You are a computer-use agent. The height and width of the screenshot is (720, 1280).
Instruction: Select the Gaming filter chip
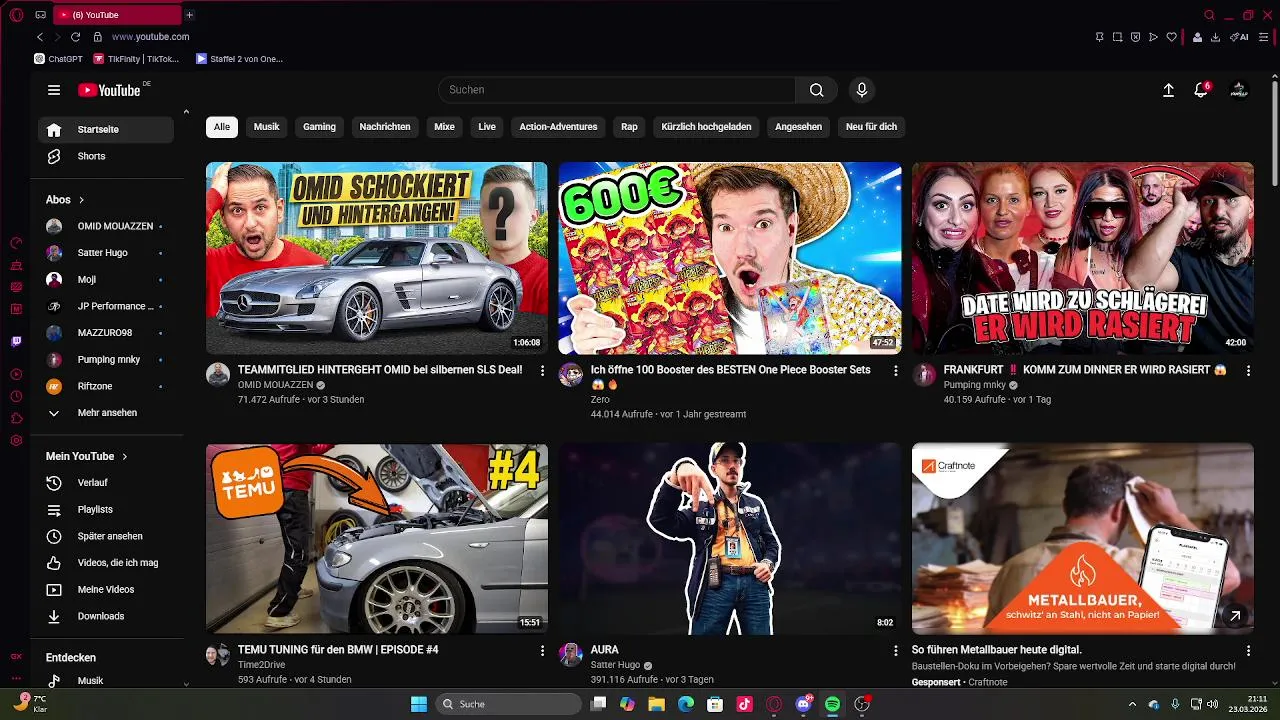pyautogui.click(x=320, y=127)
